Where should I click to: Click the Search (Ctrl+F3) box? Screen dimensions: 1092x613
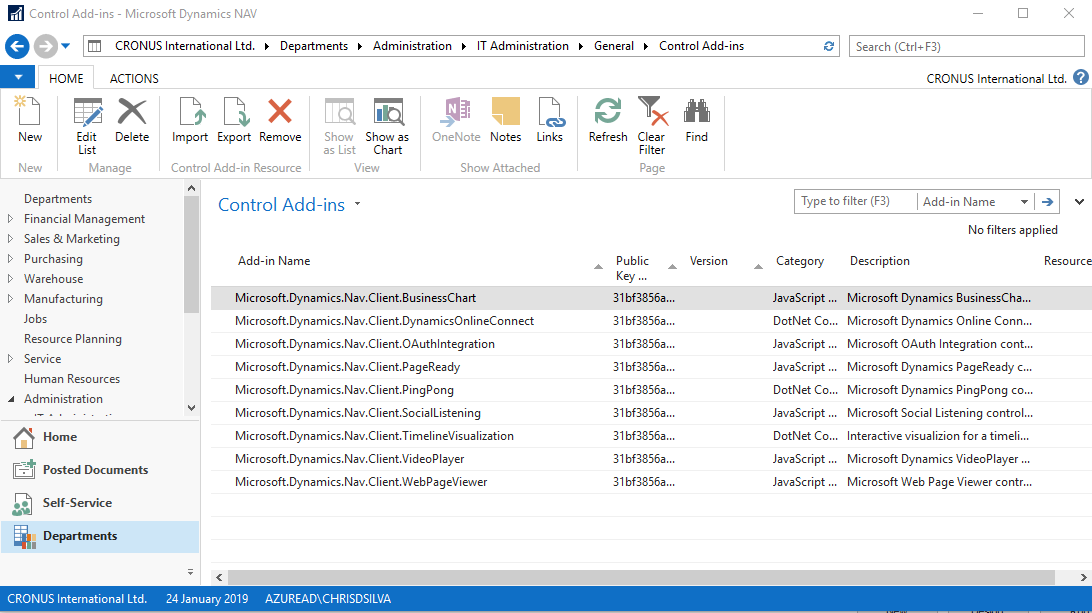click(967, 47)
